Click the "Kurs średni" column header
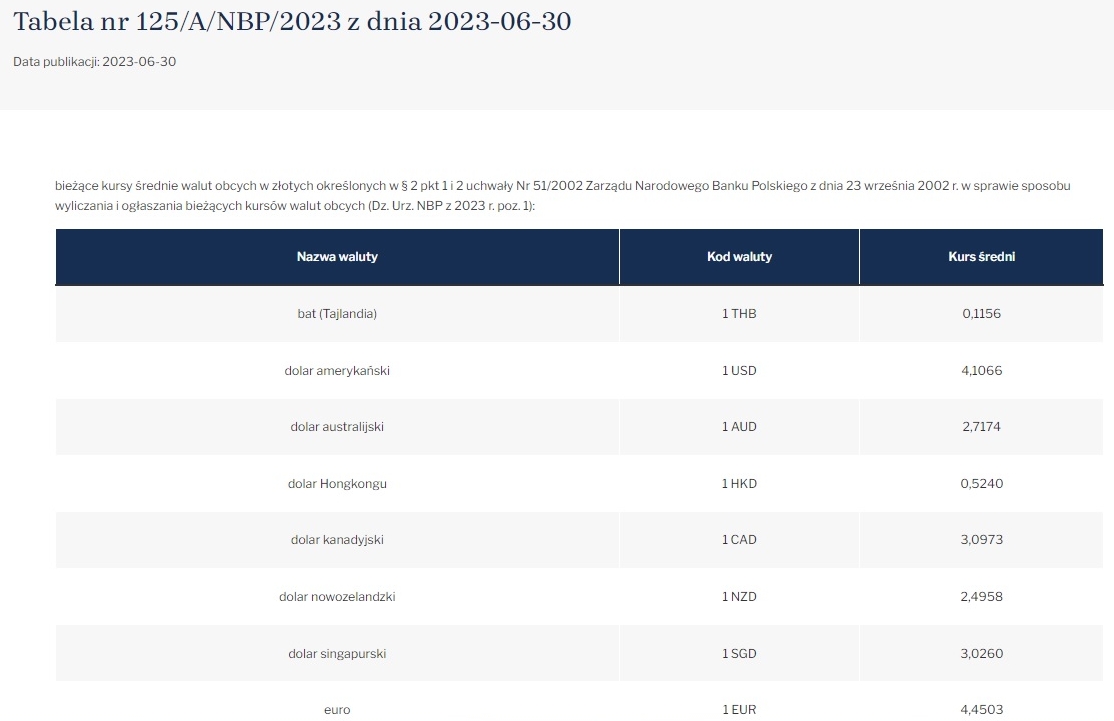1114x721 pixels. [982, 257]
